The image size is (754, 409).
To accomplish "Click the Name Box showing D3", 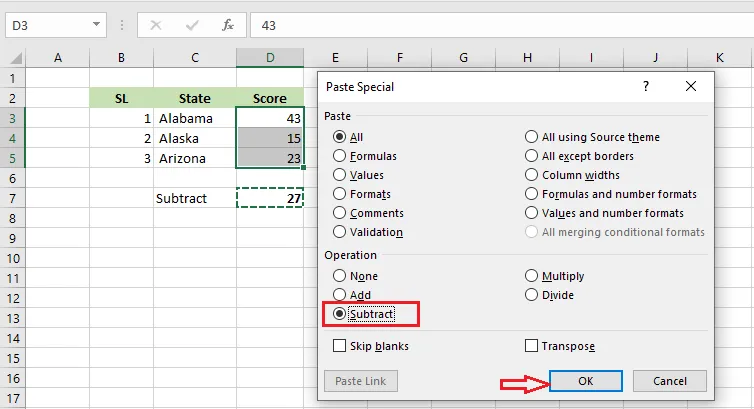I will click(55, 25).
